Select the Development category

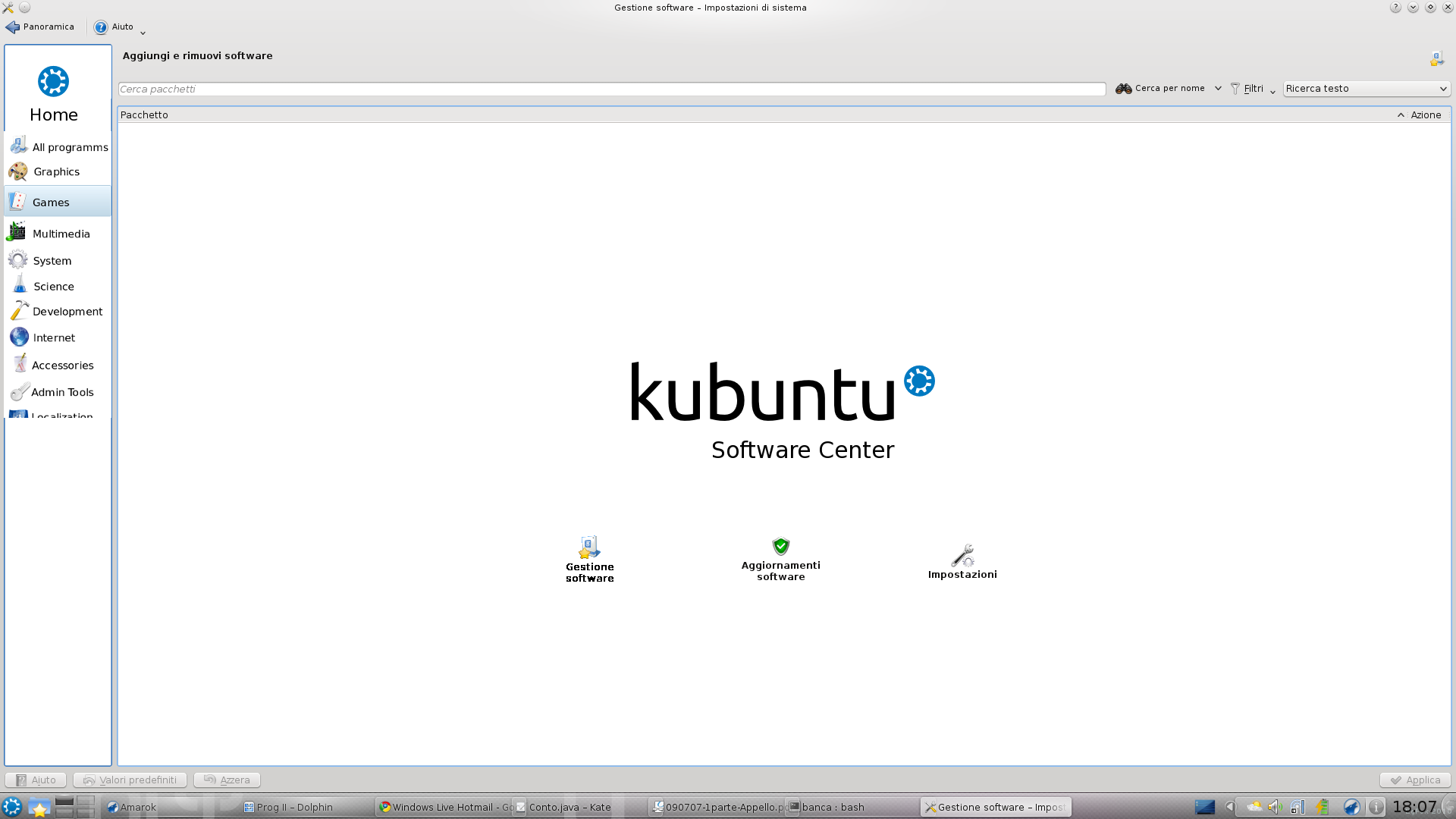point(67,312)
